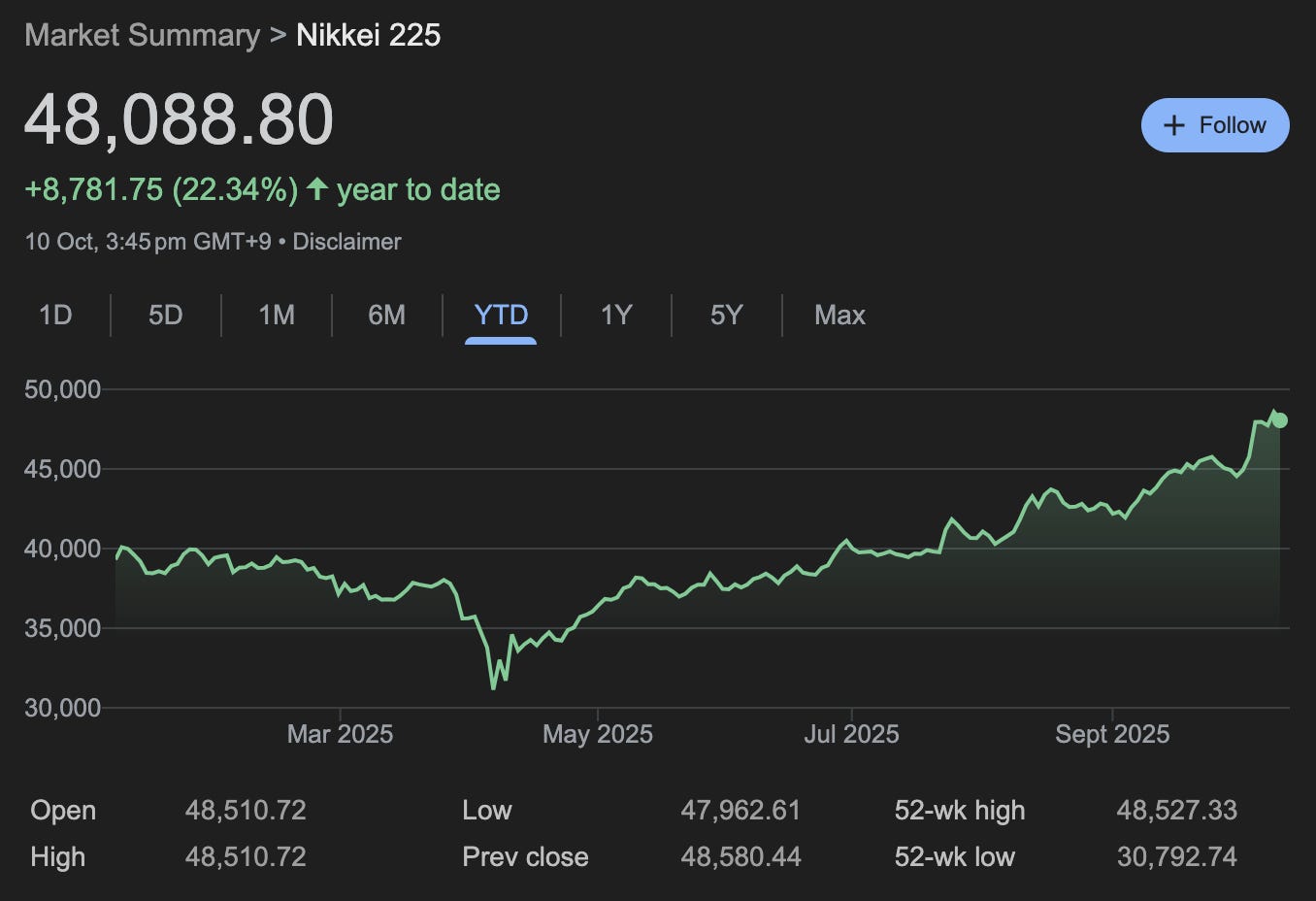Viewport: 1316px width, 901px height.
Task: Select the 5D time range tab
Action: pyautogui.click(x=166, y=315)
